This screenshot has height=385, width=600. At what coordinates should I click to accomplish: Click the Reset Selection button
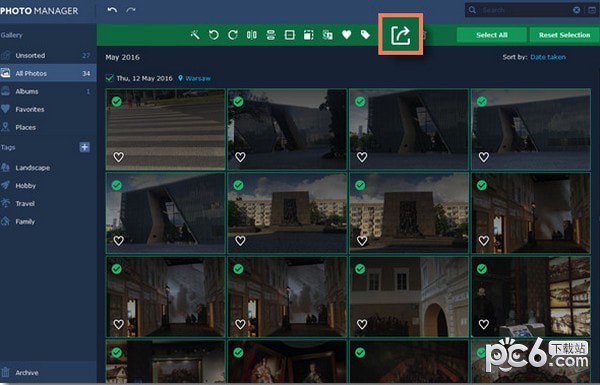tap(564, 35)
